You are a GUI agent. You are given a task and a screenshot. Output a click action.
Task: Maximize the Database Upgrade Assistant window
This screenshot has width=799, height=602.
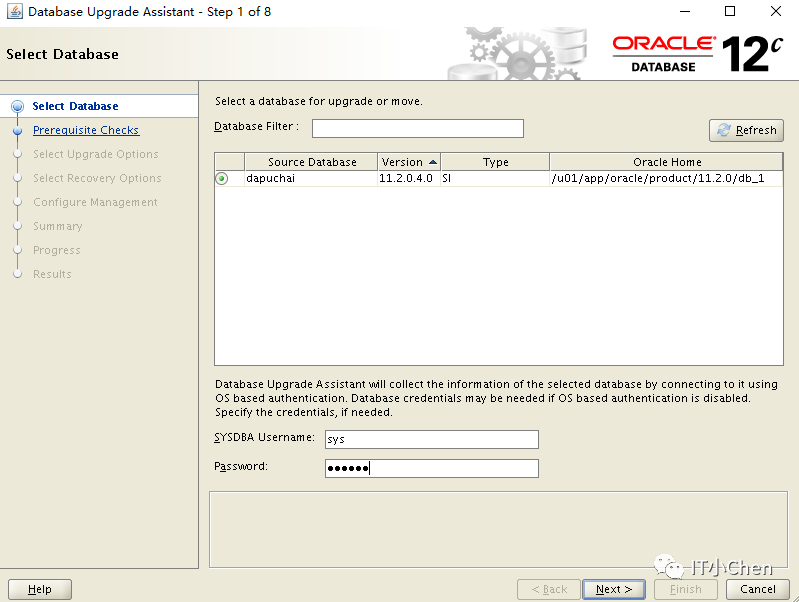point(730,11)
